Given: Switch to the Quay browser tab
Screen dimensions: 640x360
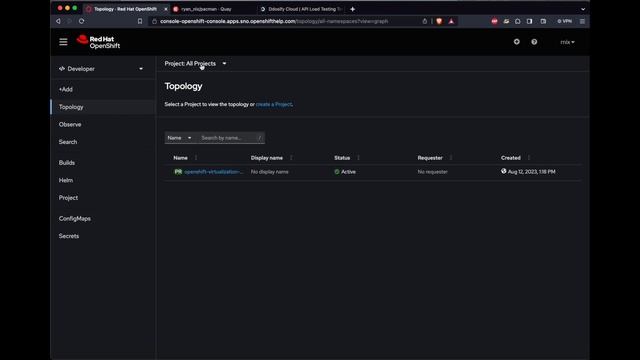Looking at the screenshot, I should click(x=206, y=9).
